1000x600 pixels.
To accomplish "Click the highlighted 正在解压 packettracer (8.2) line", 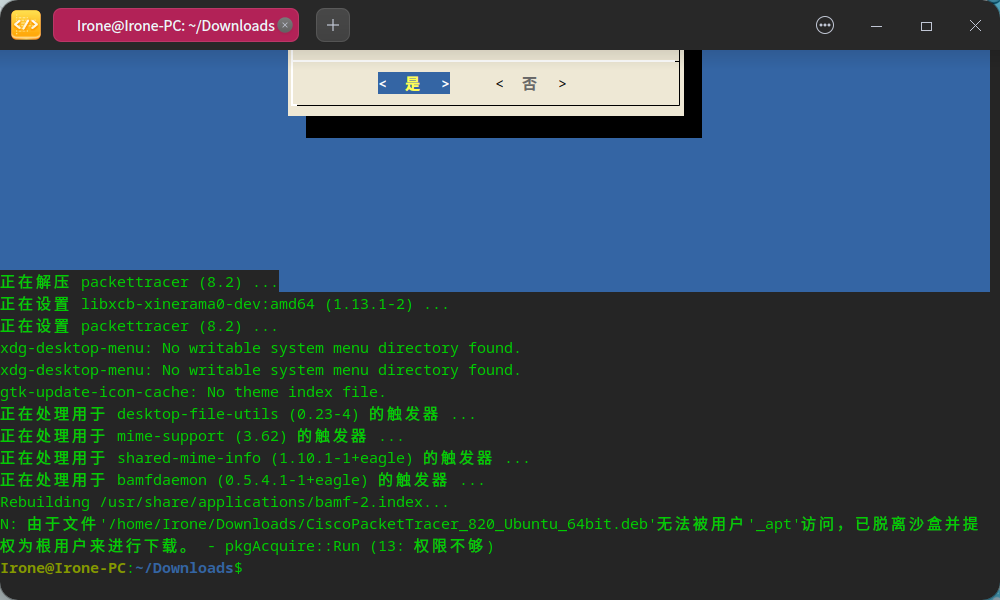I will coord(138,282).
